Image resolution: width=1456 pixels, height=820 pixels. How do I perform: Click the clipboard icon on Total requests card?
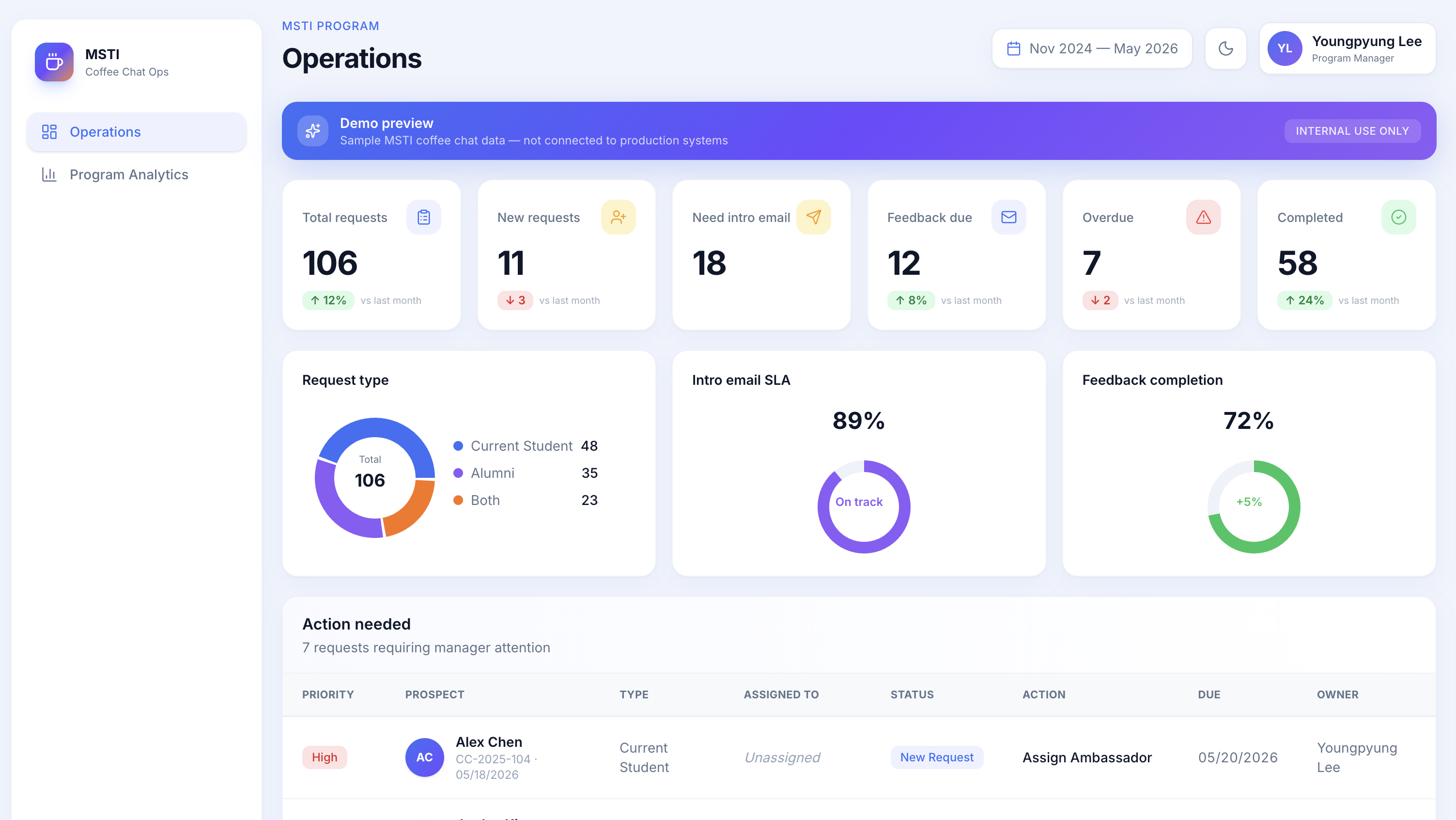[423, 217]
